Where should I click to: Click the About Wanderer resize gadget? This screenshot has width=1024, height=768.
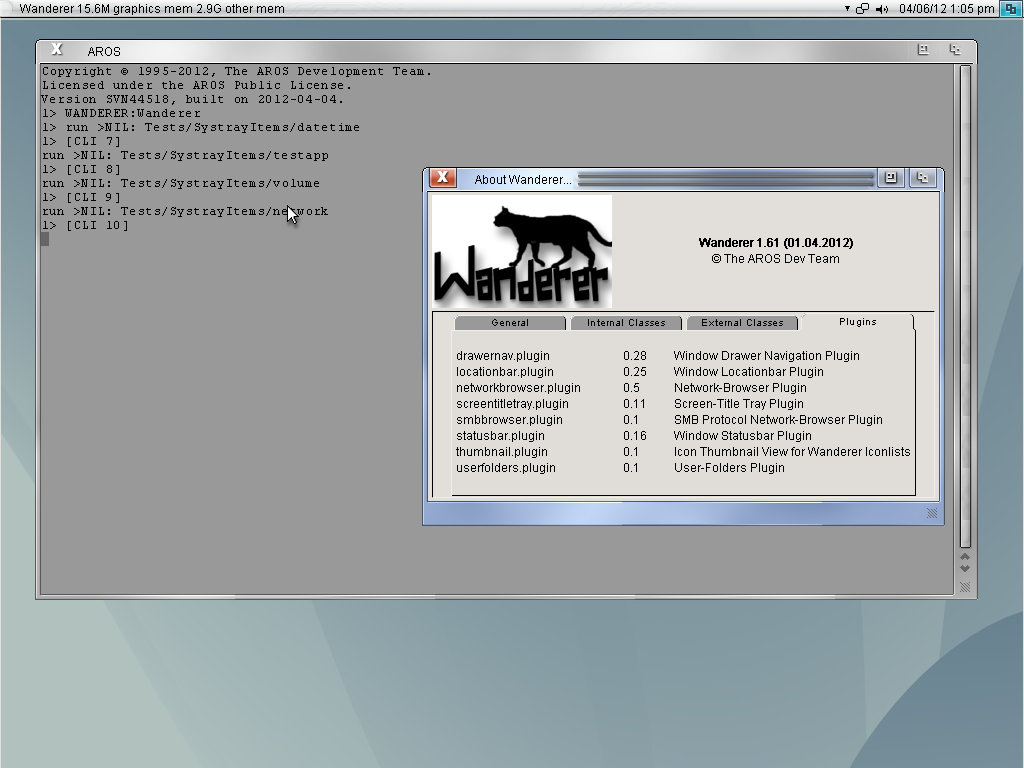pyautogui.click(x=932, y=513)
